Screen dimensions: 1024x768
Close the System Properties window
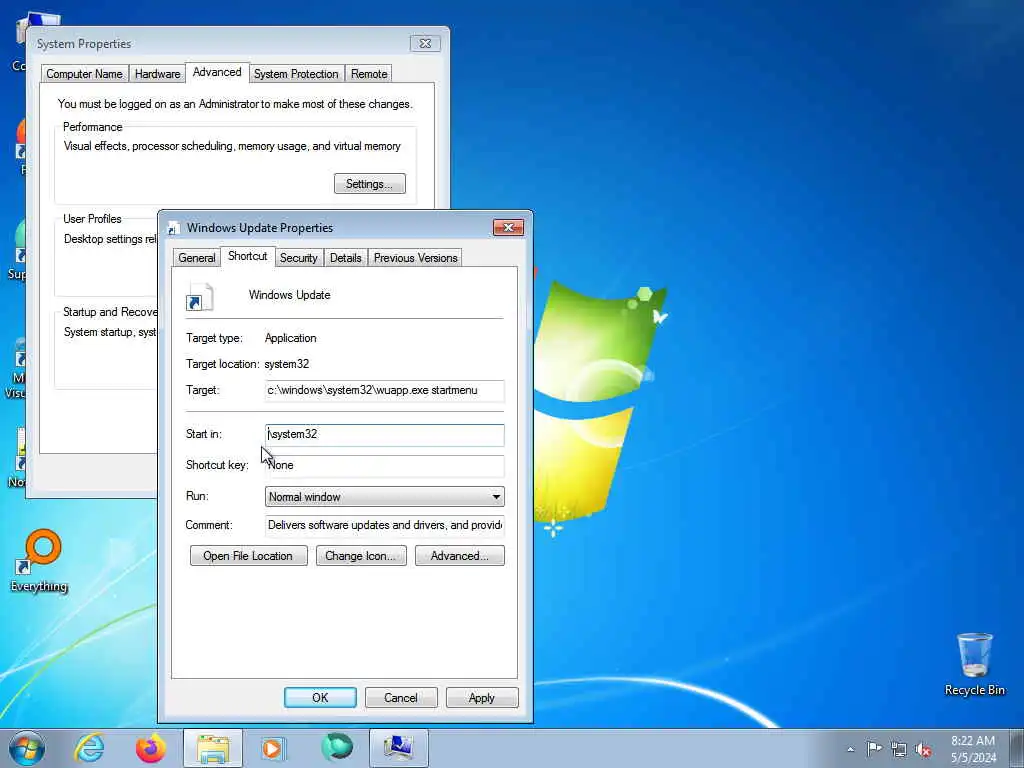click(x=425, y=43)
